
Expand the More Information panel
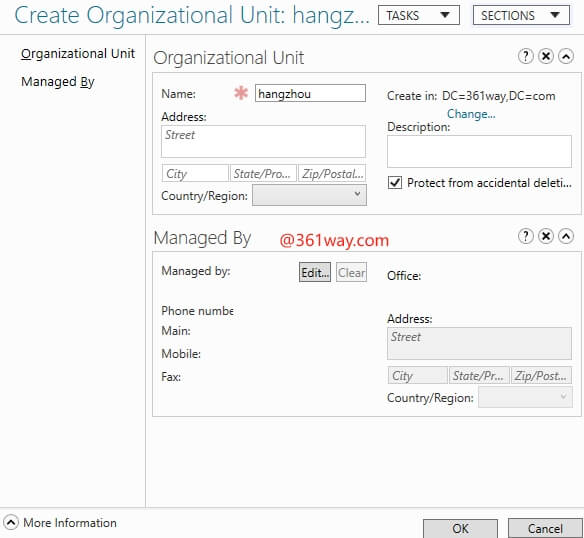[x=11, y=522]
